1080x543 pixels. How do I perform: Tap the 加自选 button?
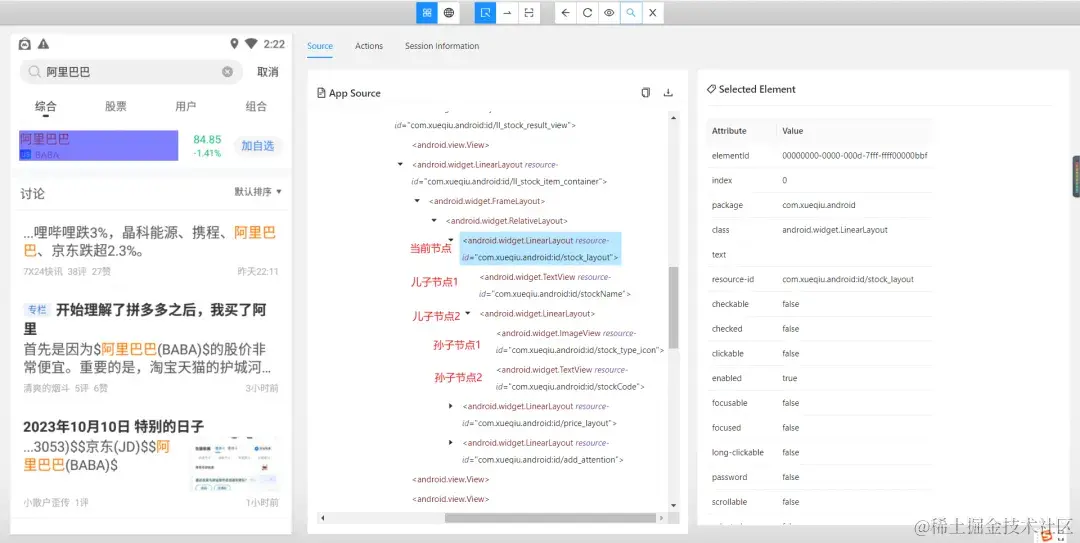tap(258, 145)
